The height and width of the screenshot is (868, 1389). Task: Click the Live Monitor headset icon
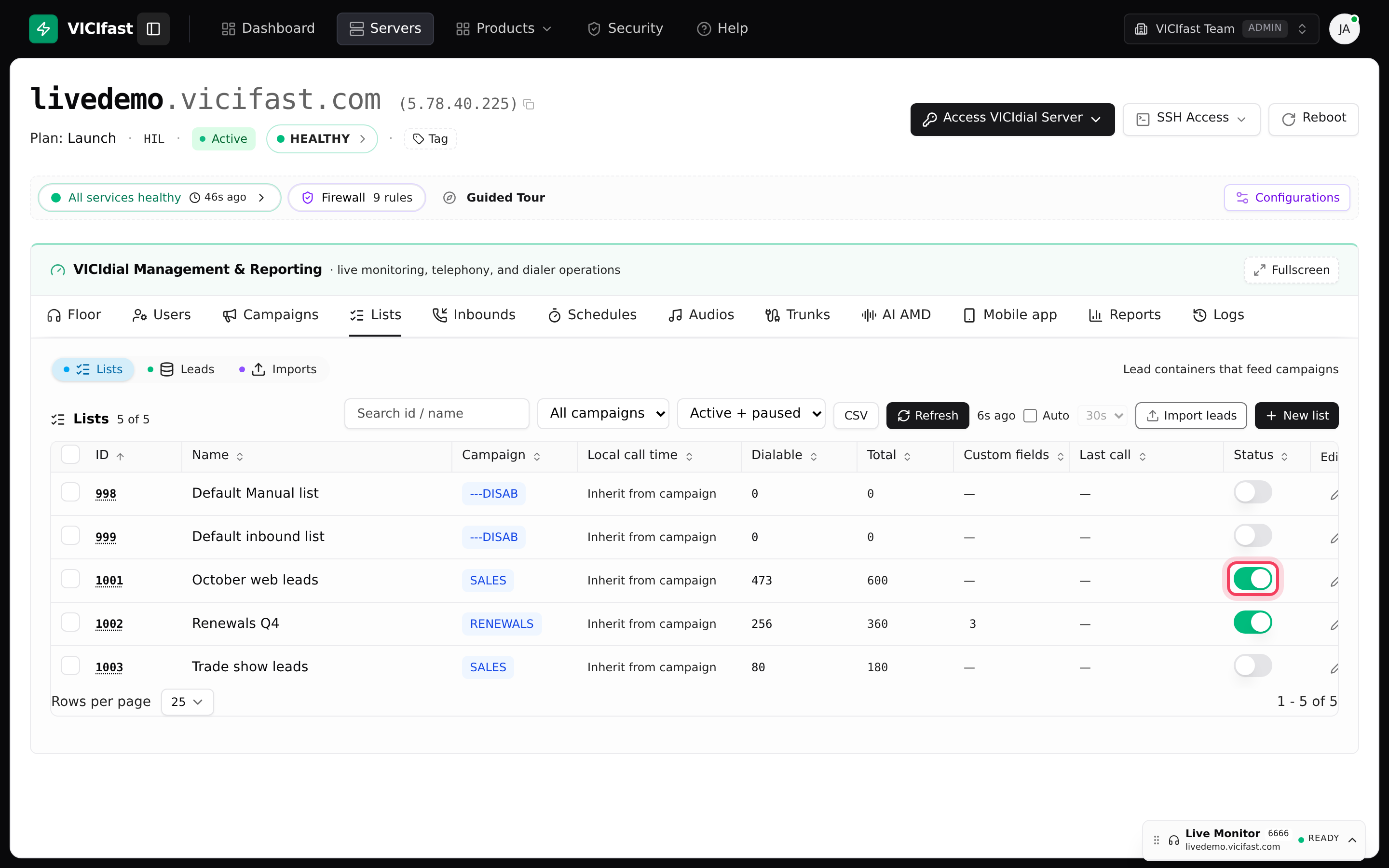click(x=1174, y=840)
